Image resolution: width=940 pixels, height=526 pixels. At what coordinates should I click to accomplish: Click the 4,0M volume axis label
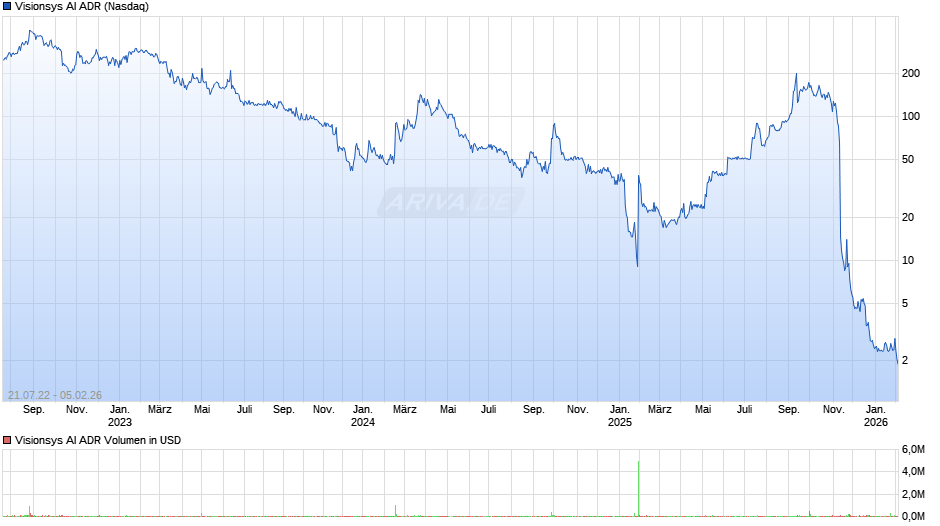click(x=913, y=472)
